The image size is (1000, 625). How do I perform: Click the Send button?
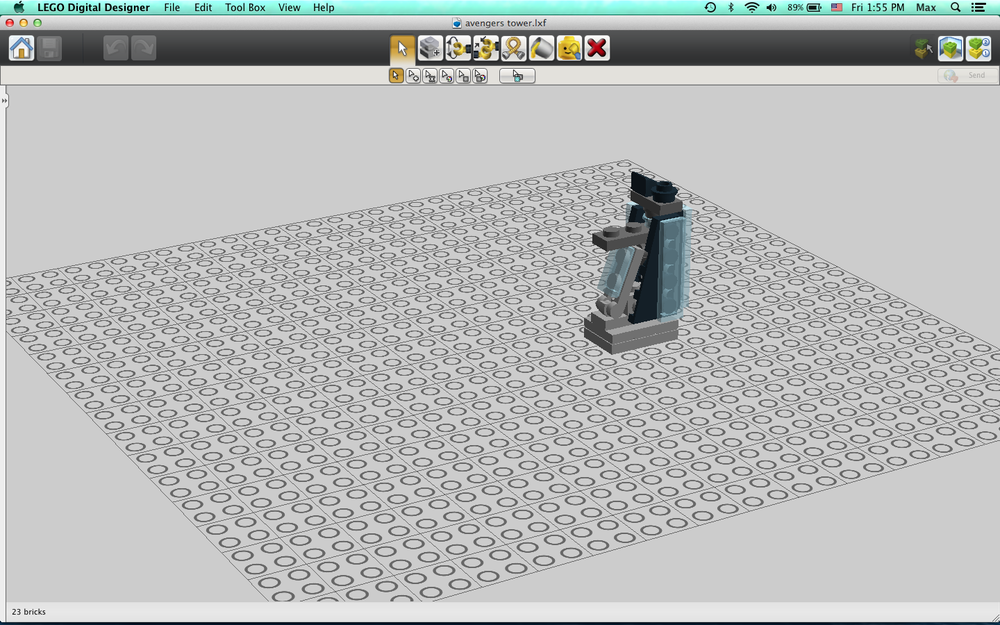[x=967, y=76]
